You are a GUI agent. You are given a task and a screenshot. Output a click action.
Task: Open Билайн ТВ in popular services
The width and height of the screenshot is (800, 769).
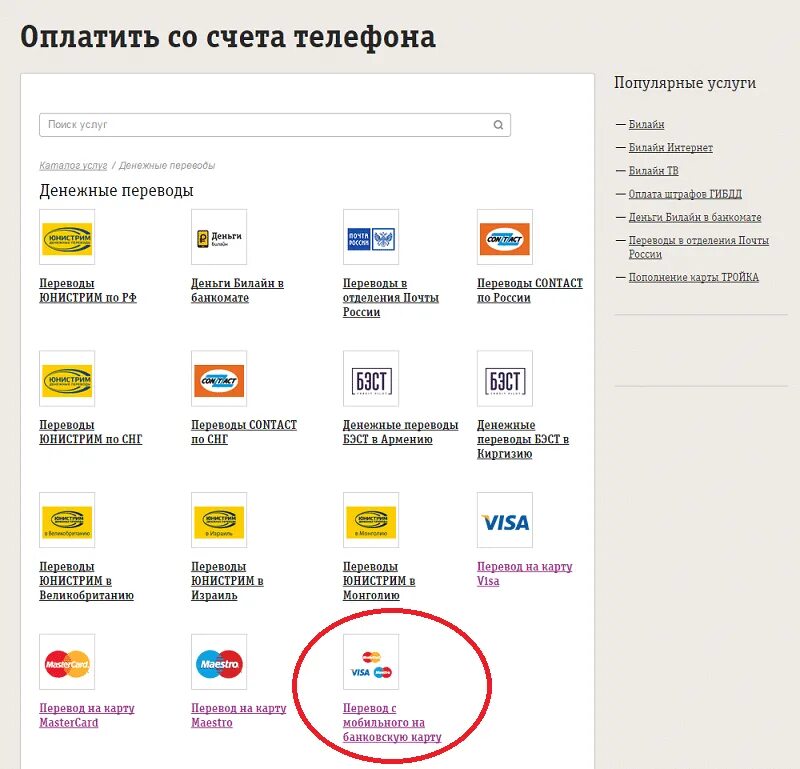[x=653, y=170]
